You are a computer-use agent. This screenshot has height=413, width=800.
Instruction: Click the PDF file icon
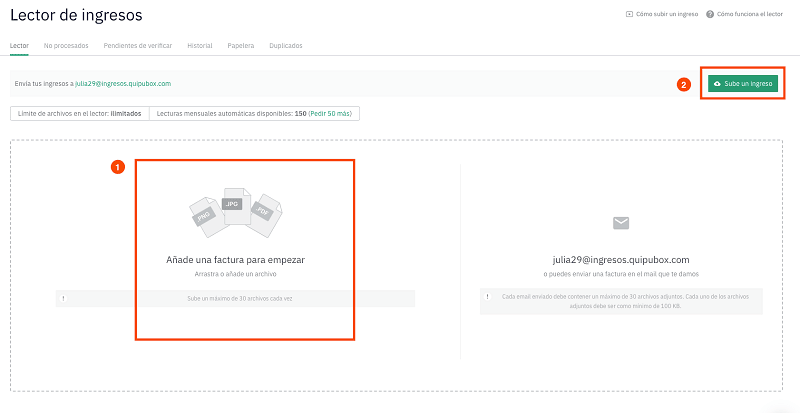(x=265, y=214)
